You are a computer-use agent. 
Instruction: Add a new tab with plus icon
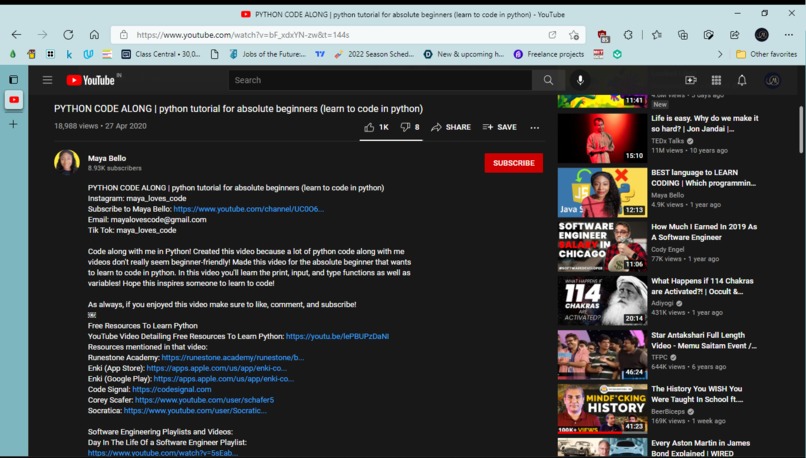pos(13,124)
